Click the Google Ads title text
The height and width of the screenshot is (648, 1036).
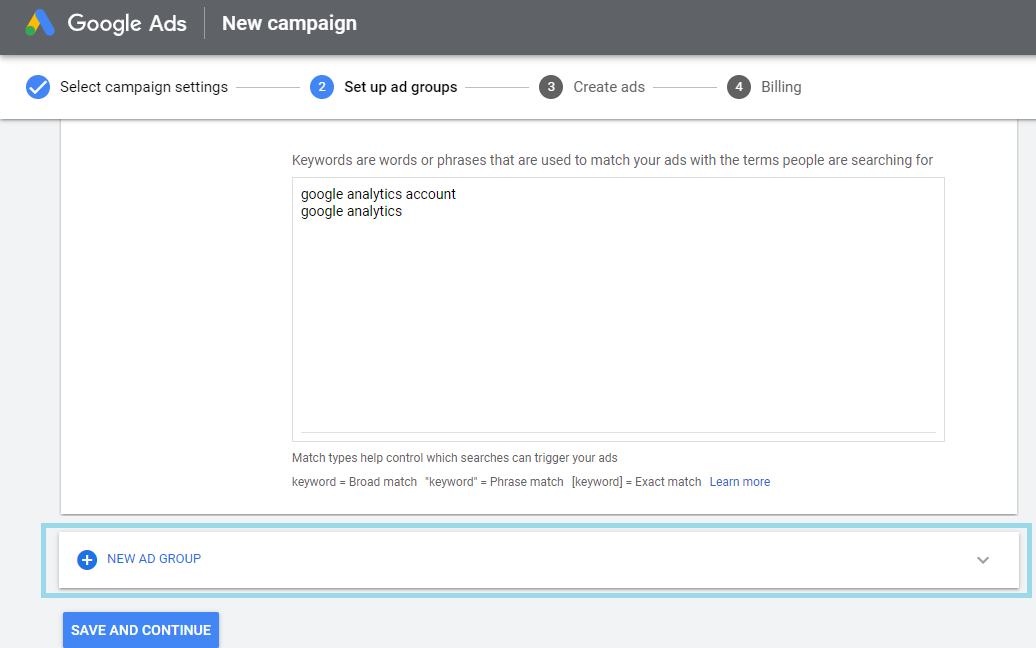[x=127, y=23]
